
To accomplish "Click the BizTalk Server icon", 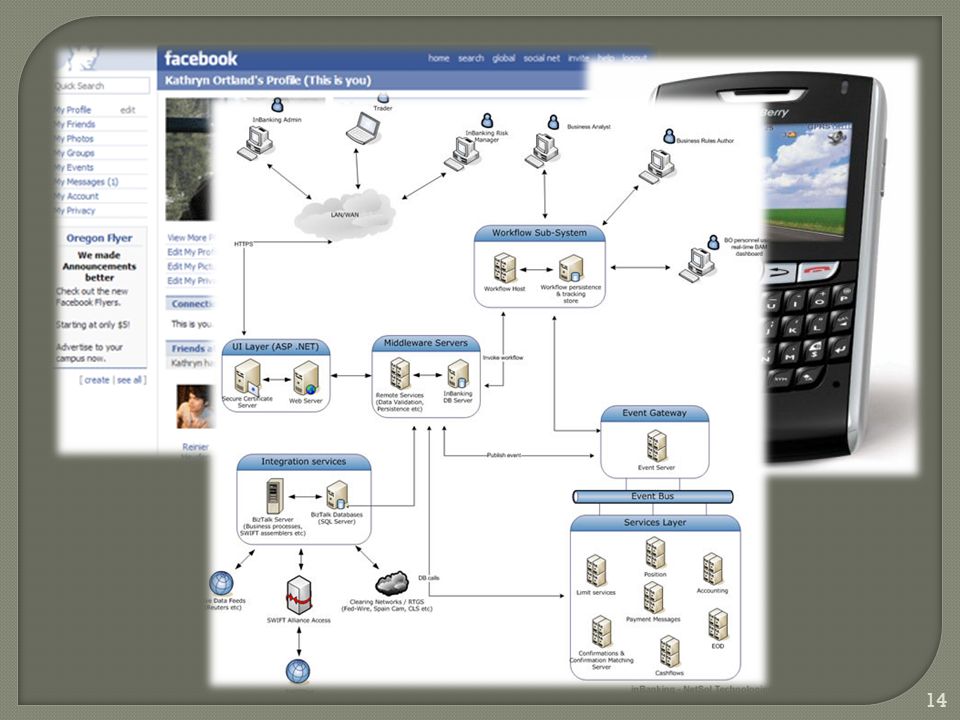I will 274,497.
